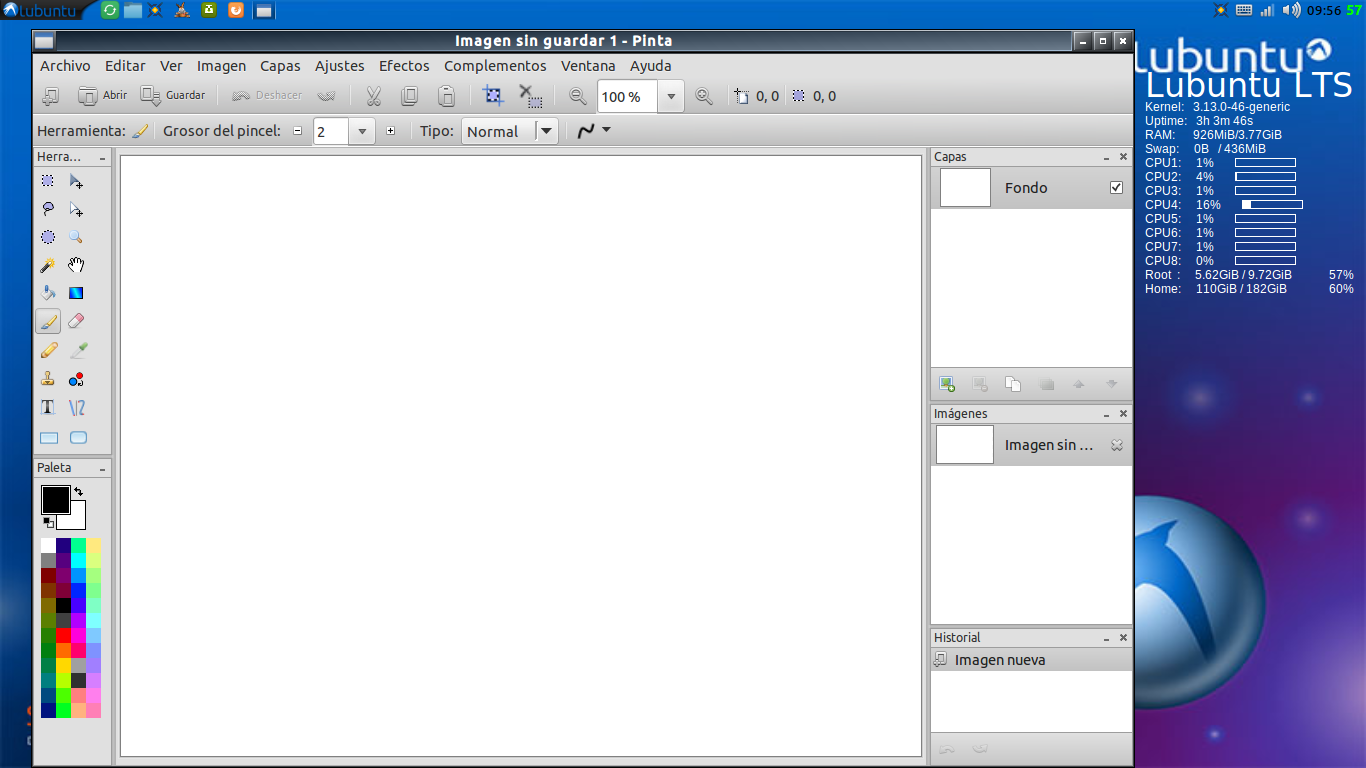Expand the brush thickness dropdown
Screen dimensions: 1366x768
(x=361, y=130)
